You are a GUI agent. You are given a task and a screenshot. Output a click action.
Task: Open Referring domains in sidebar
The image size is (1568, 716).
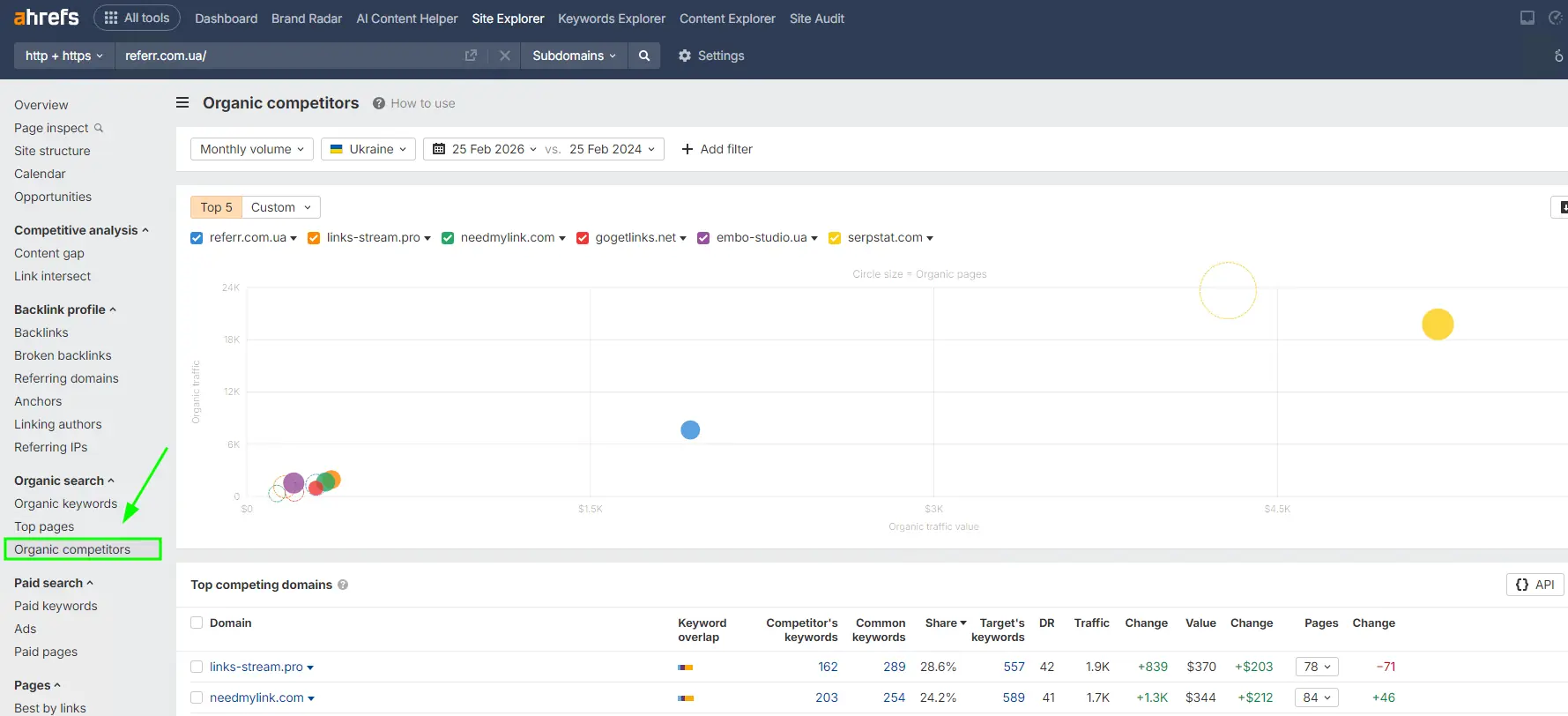tap(66, 378)
